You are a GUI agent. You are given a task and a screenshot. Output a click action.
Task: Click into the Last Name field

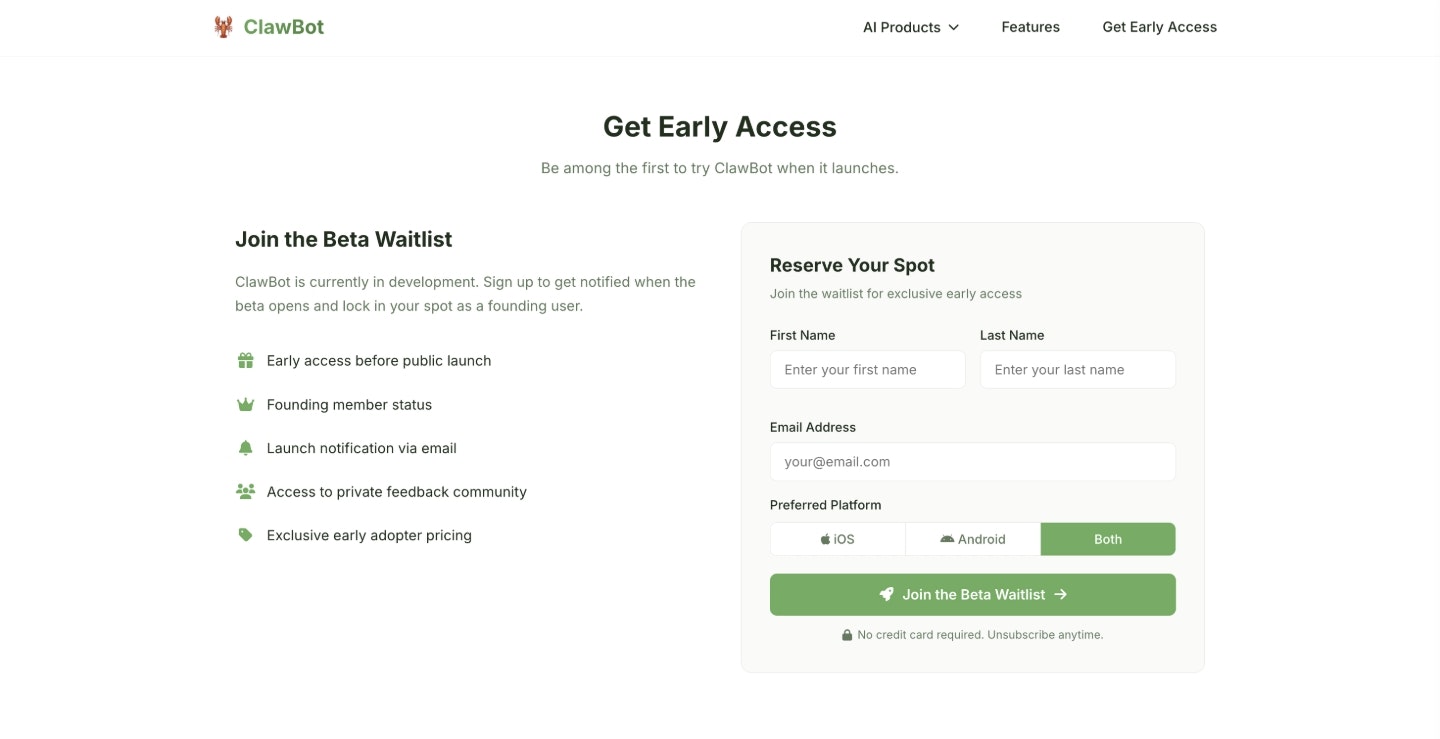tap(1077, 370)
